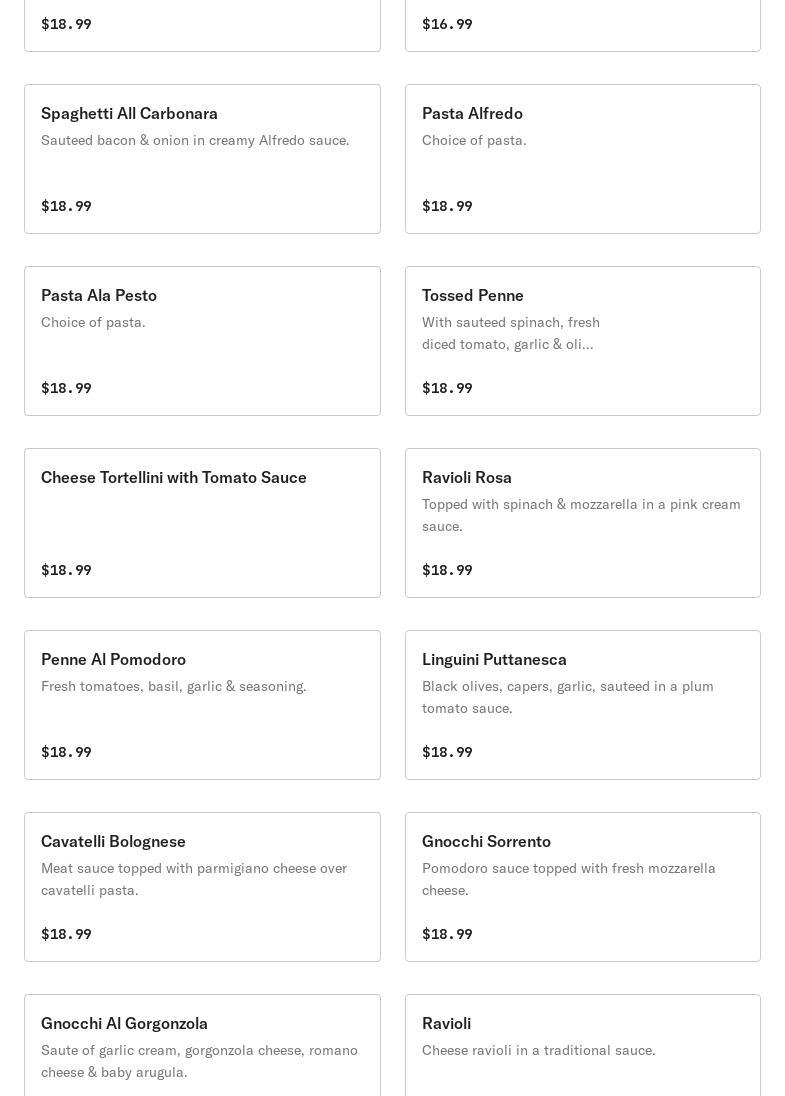Click the Ravioli Rosa pink cream description
The height and width of the screenshot is (1096, 785).
(581, 515)
